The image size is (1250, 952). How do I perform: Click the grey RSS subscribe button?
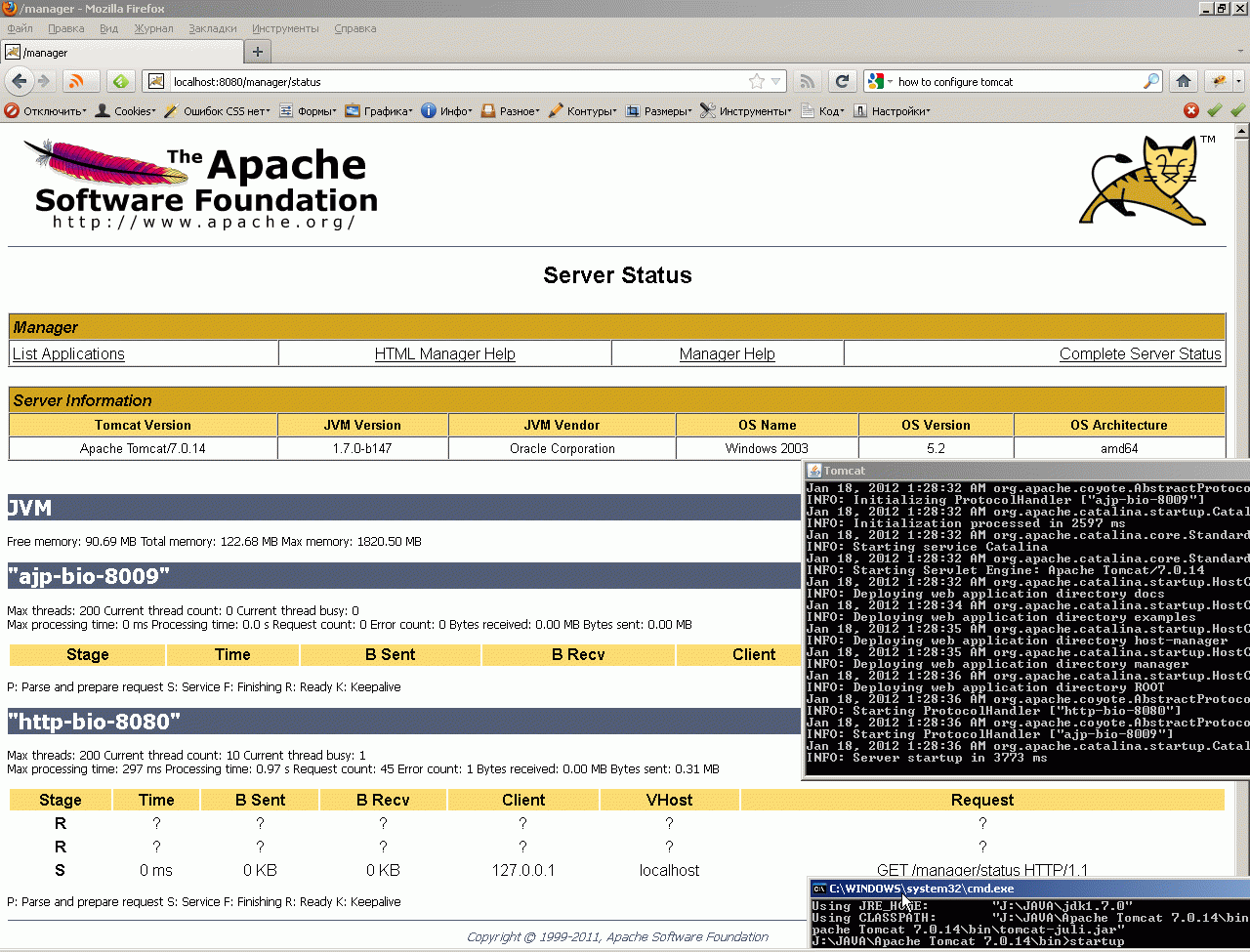[807, 81]
